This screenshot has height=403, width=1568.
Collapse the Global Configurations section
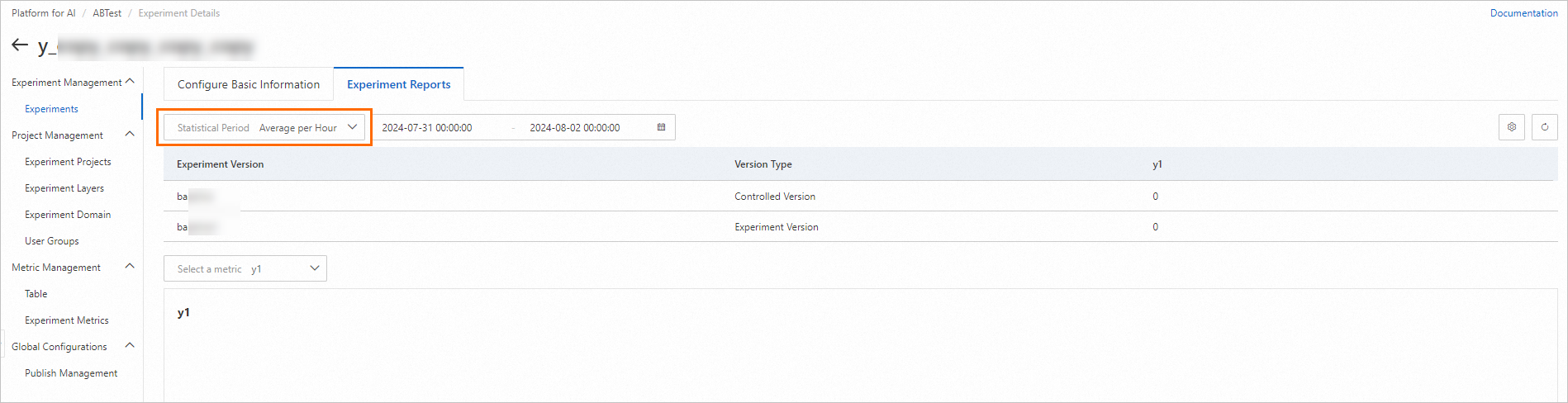pyautogui.click(x=130, y=346)
